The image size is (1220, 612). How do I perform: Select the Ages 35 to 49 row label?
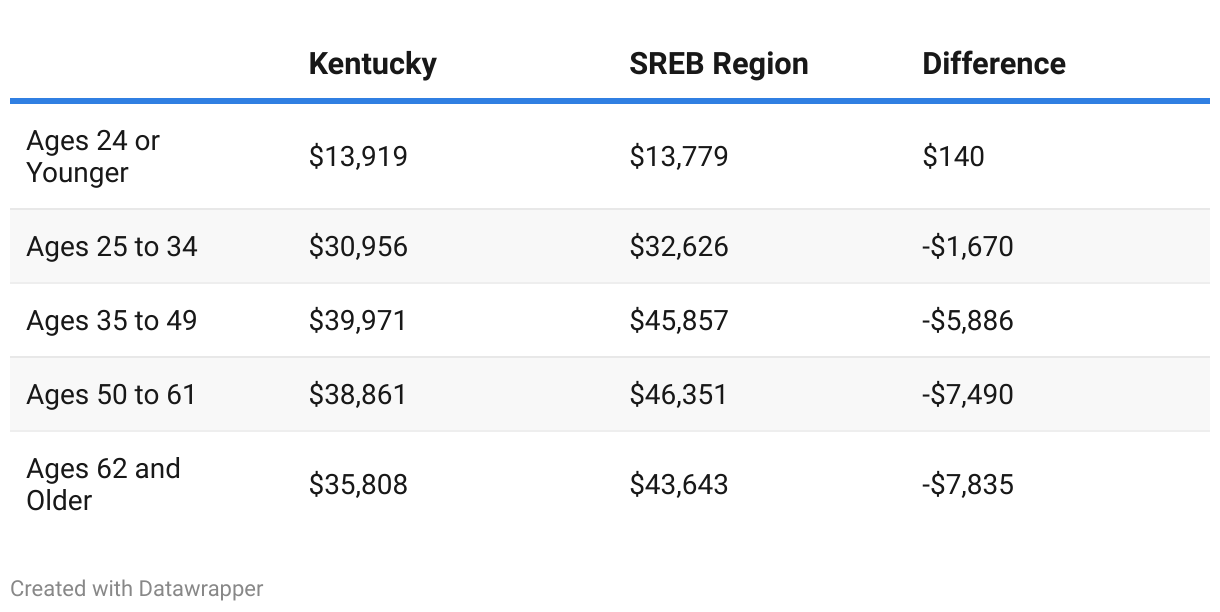(112, 320)
